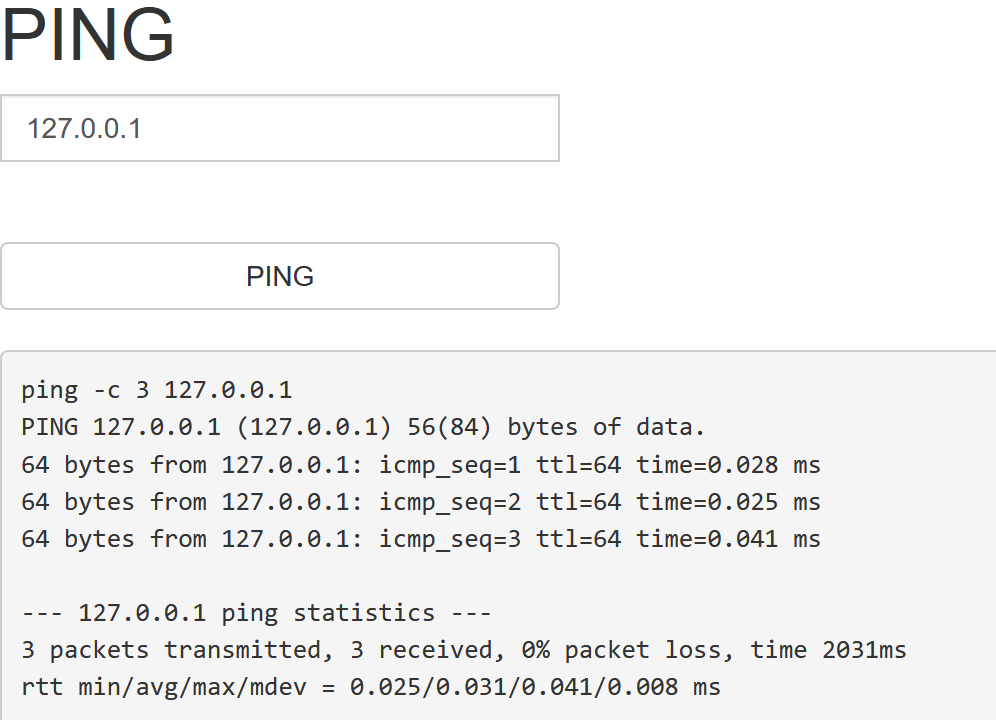Click the "time=0.041 ms" value
996x720 pixels.
click(x=728, y=539)
